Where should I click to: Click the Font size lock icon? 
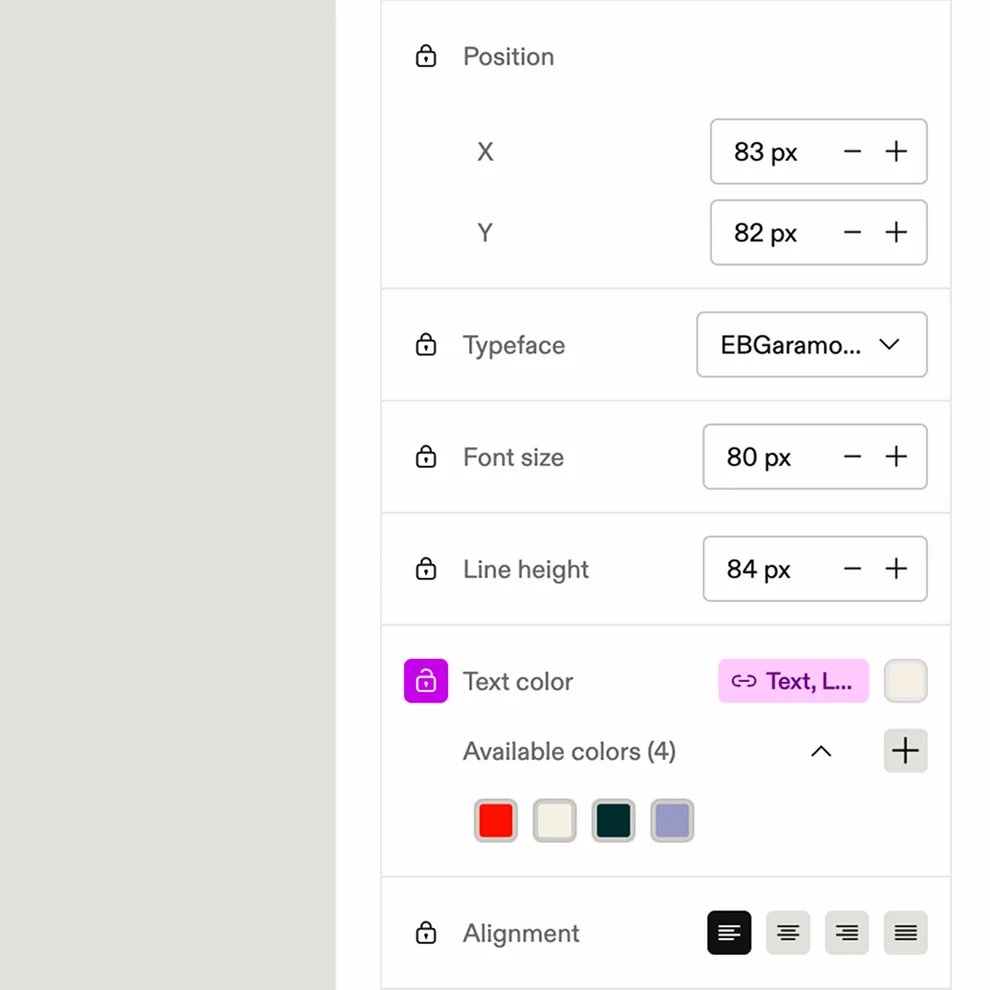pyautogui.click(x=426, y=456)
